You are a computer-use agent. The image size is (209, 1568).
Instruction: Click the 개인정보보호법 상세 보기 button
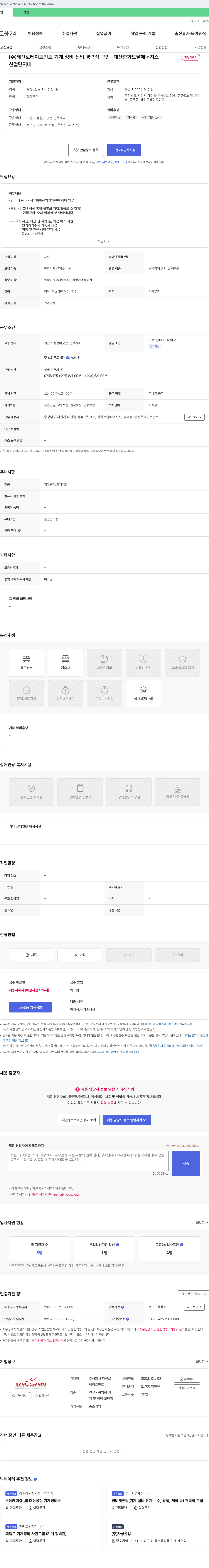pyautogui.click(x=79, y=1120)
